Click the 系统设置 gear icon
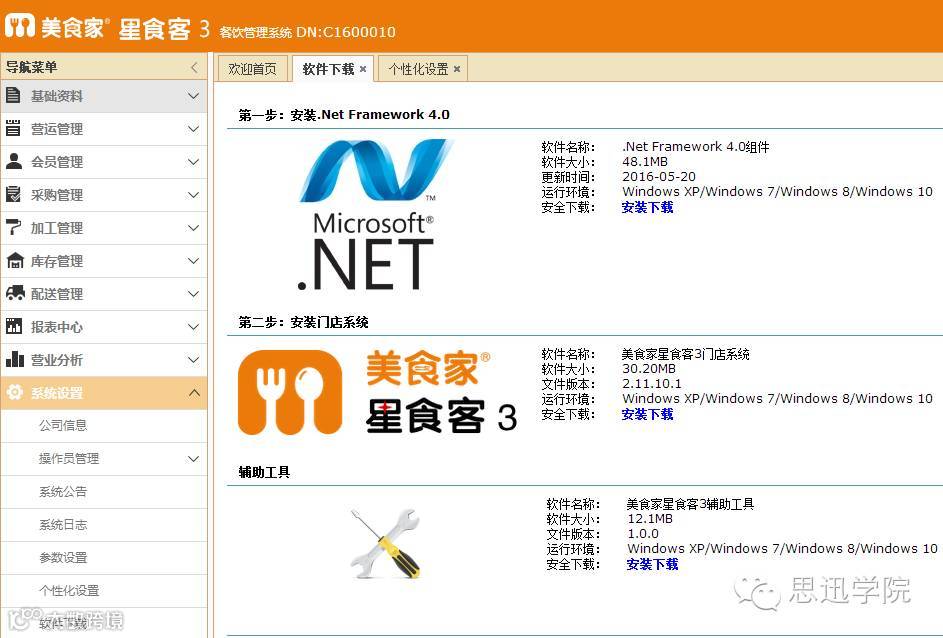Viewport: 943px width, 638px height. pos(14,392)
